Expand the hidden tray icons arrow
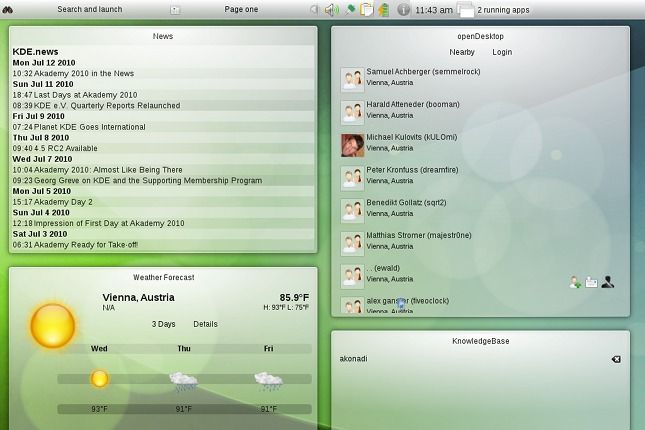Image resolution: width=645 pixels, height=430 pixels. click(314, 9)
